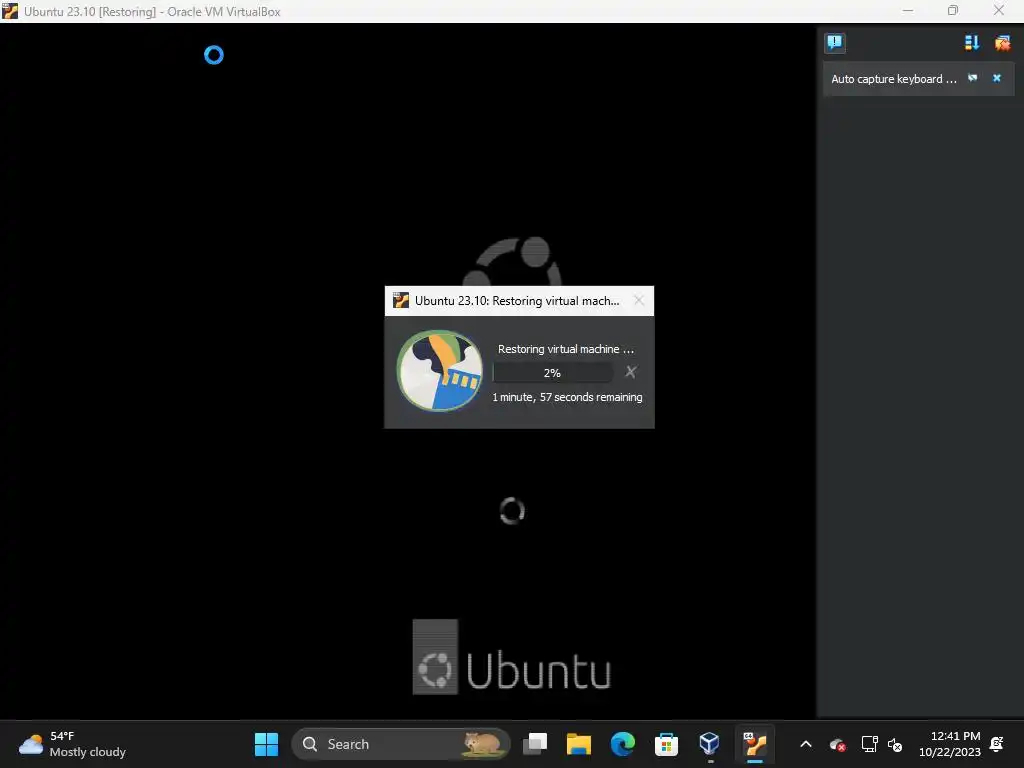Click the delete finished notifications icon
This screenshot has width=1024, height=768.
tap(1002, 43)
